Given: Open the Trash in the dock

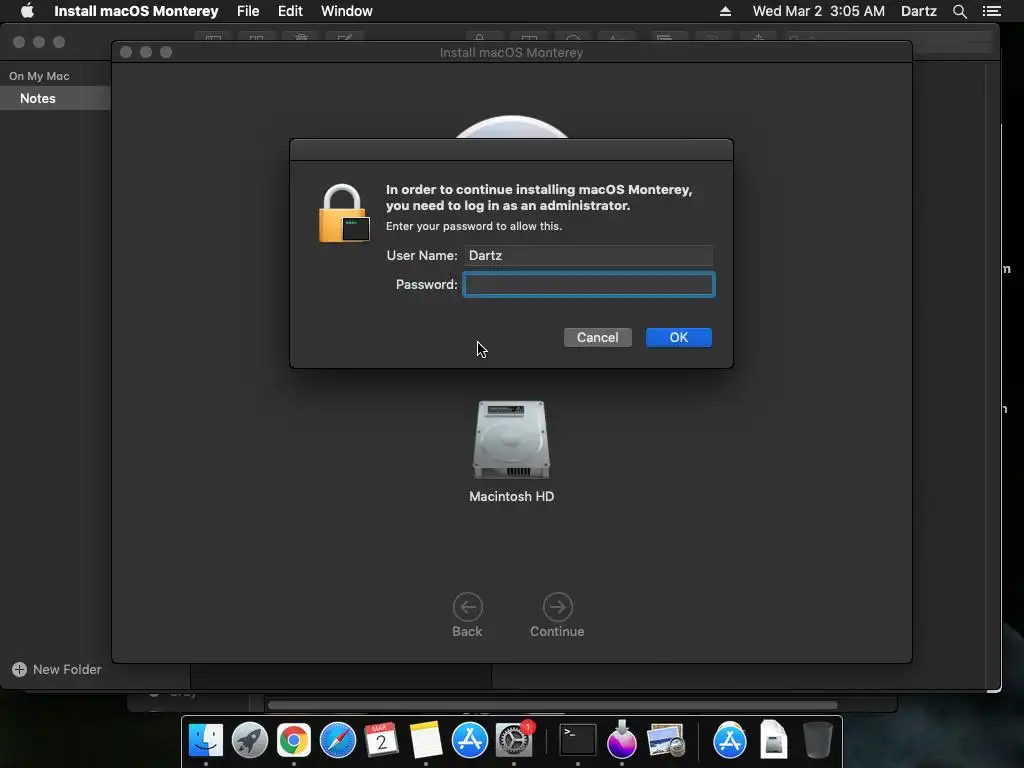Looking at the screenshot, I should tap(817, 740).
